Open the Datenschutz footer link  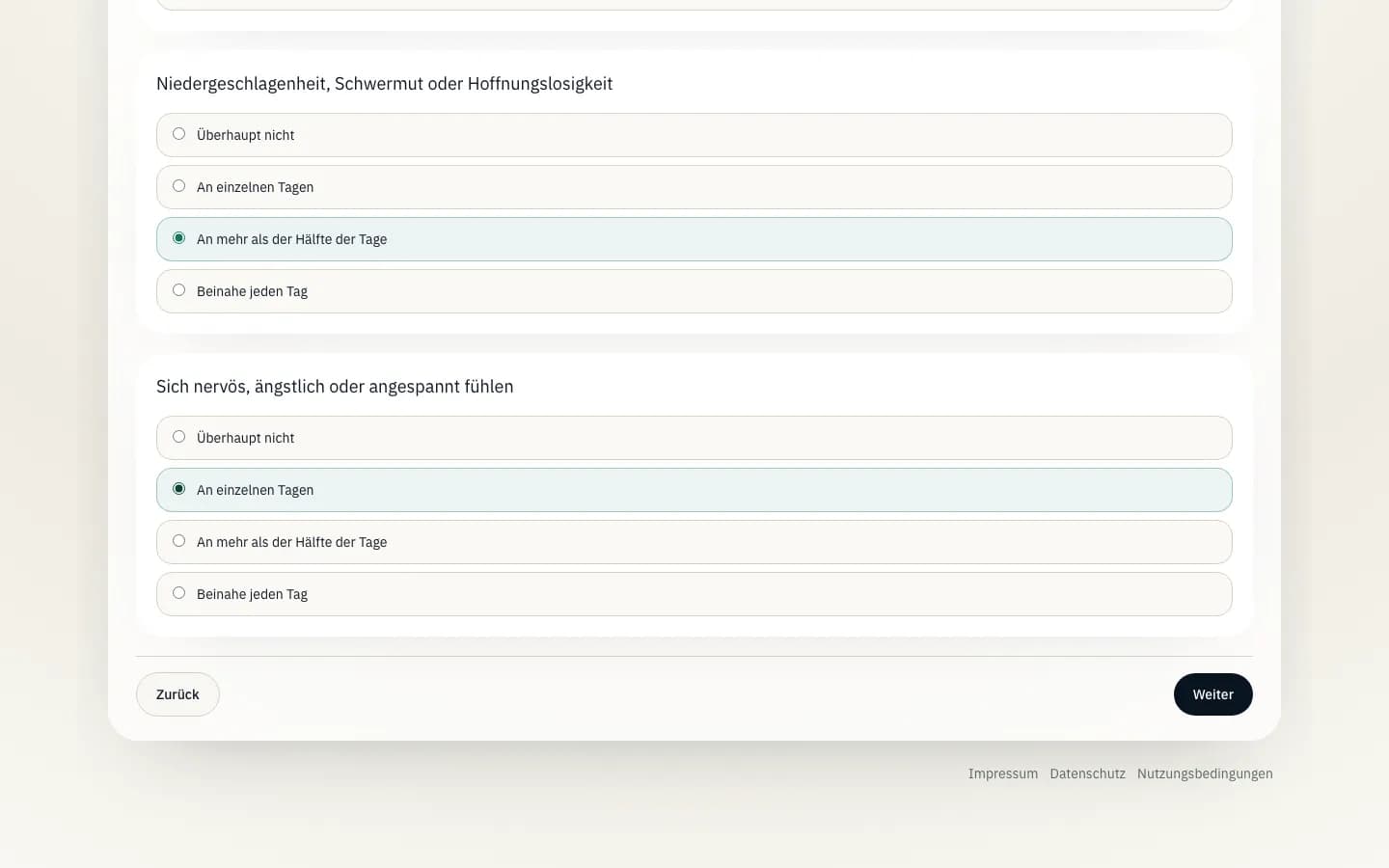(1087, 773)
